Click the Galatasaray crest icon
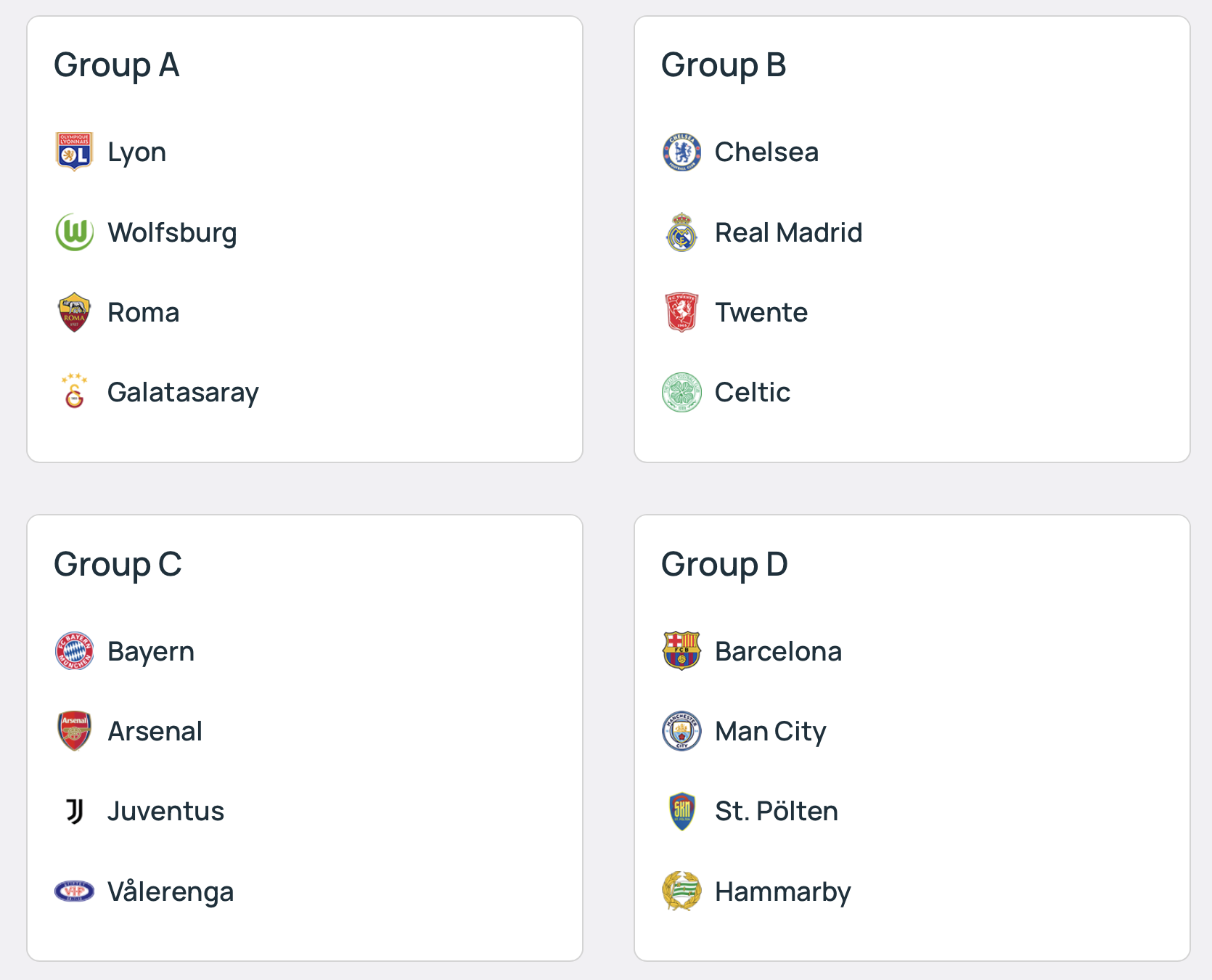The height and width of the screenshot is (980, 1212). click(x=74, y=392)
